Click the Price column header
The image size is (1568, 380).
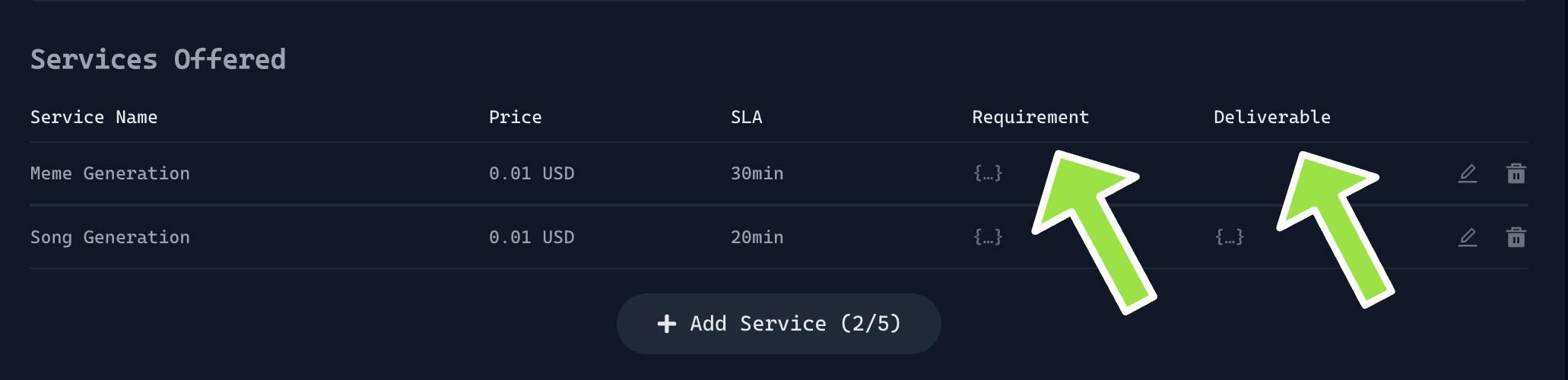click(515, 117)
